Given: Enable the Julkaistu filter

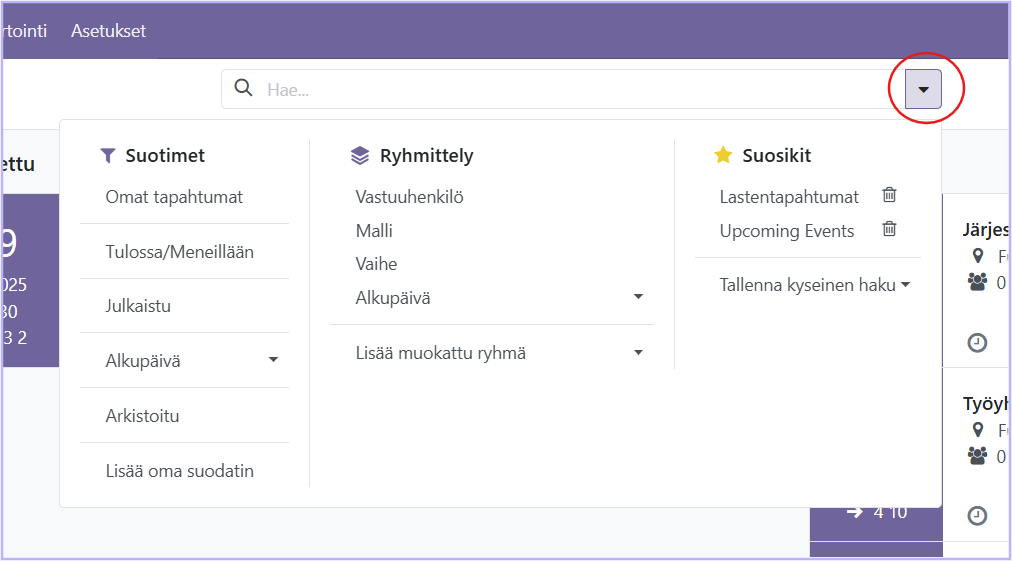Looking at the screenshot, I should (138, 306).
